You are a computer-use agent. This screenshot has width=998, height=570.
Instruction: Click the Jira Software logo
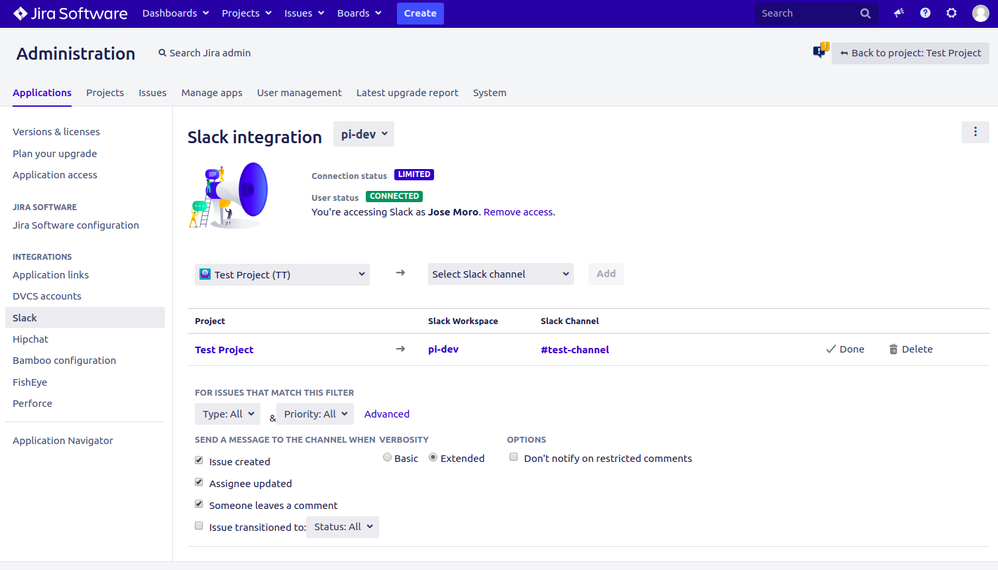tap(70, 13)
